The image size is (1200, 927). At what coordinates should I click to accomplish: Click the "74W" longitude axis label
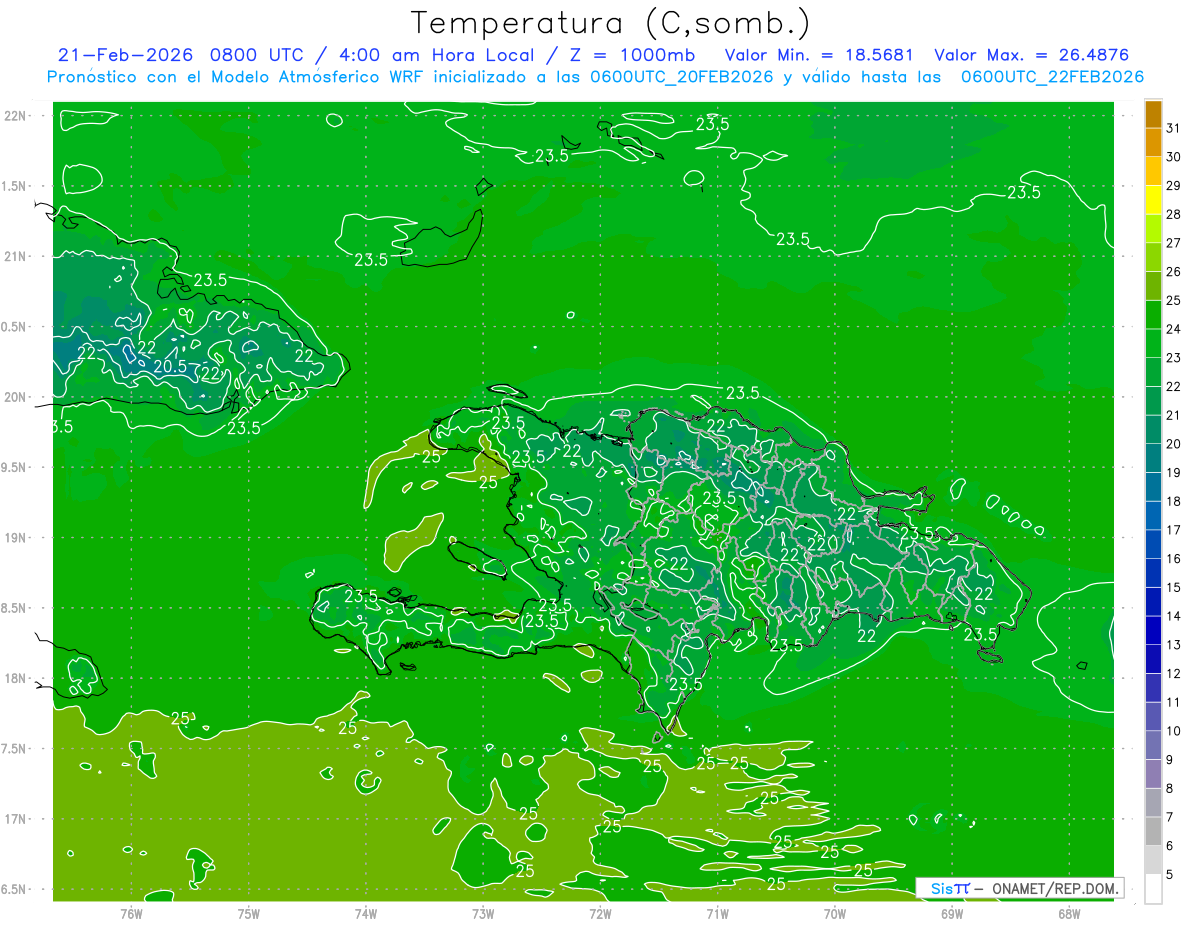click(x=366, y=913)
